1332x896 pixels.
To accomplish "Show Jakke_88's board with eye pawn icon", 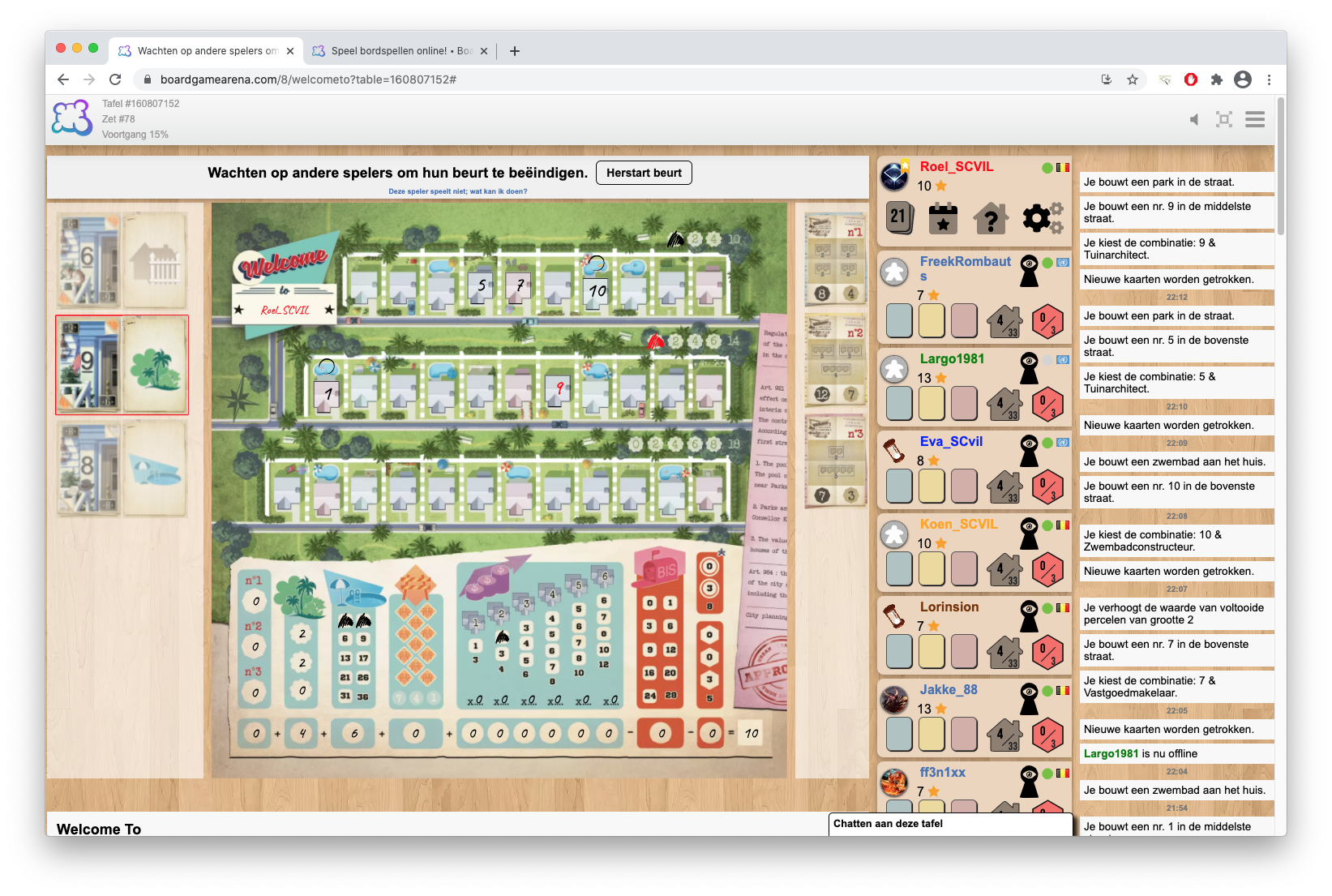I will pos(1029,699).
